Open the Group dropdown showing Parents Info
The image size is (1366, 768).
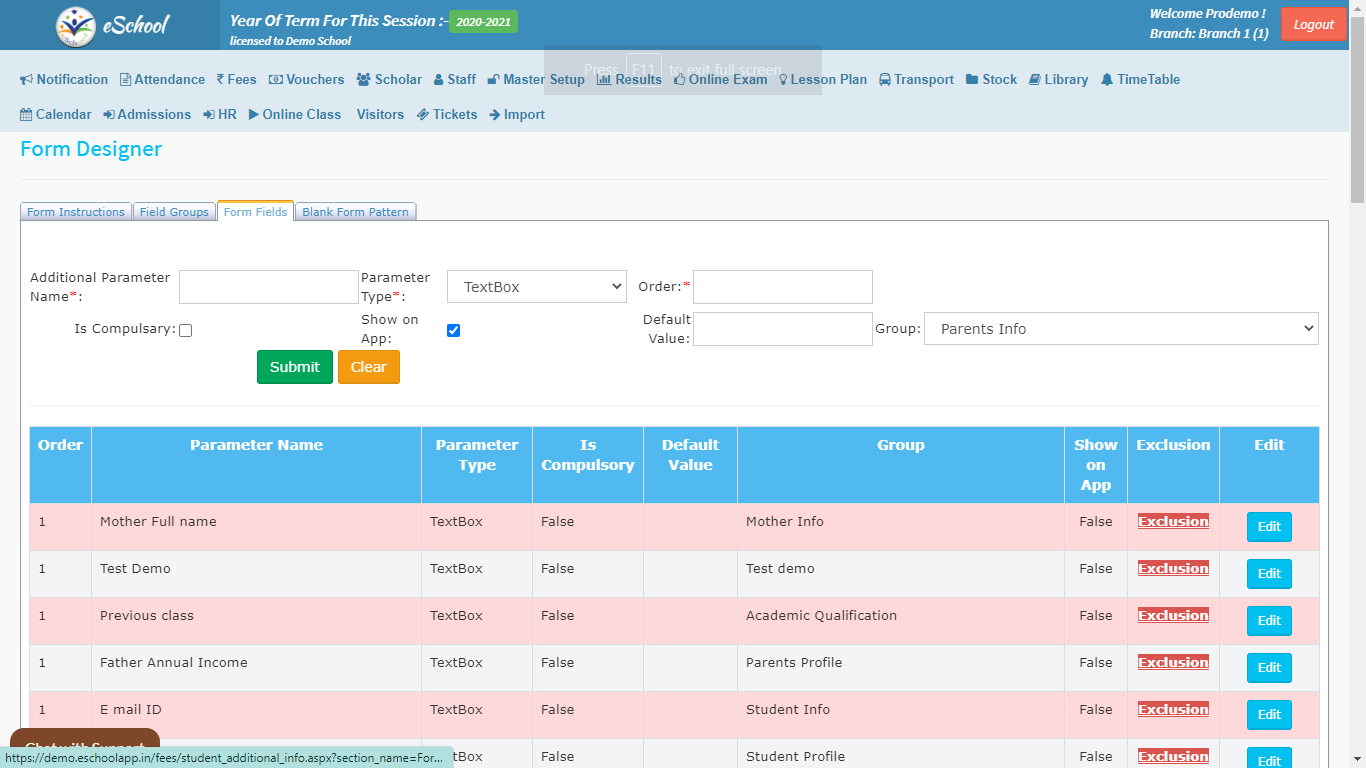coord(1120,329)
